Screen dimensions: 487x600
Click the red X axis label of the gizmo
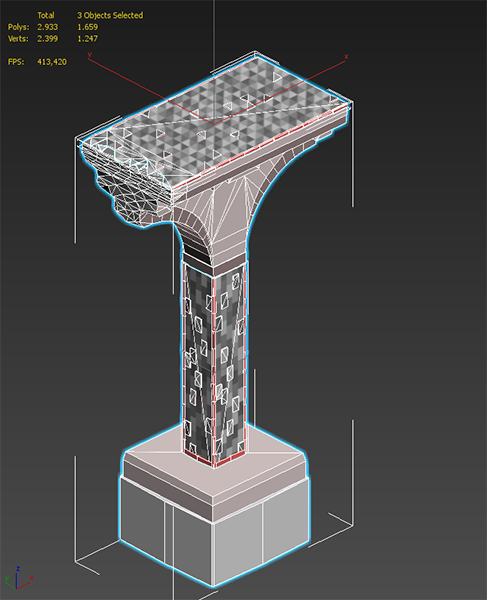346,57
